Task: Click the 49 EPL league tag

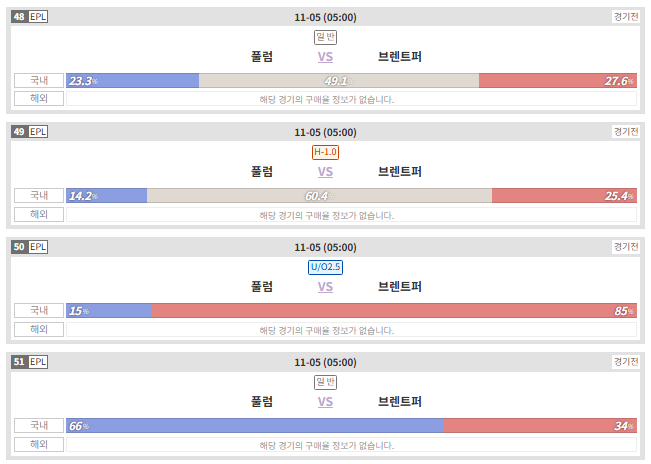Action: click(29, 132)
